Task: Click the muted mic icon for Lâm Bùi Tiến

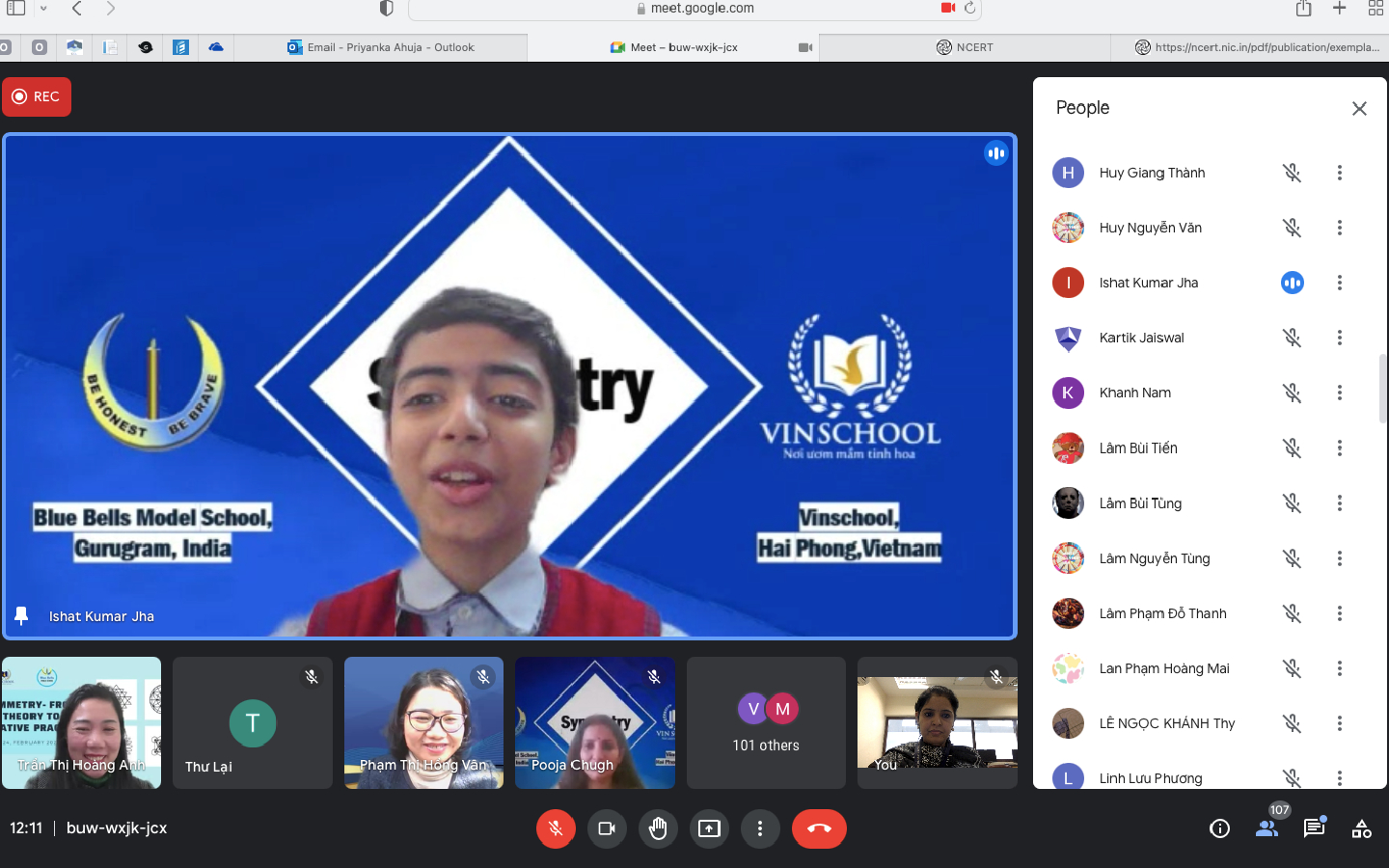Action: 1292,448
